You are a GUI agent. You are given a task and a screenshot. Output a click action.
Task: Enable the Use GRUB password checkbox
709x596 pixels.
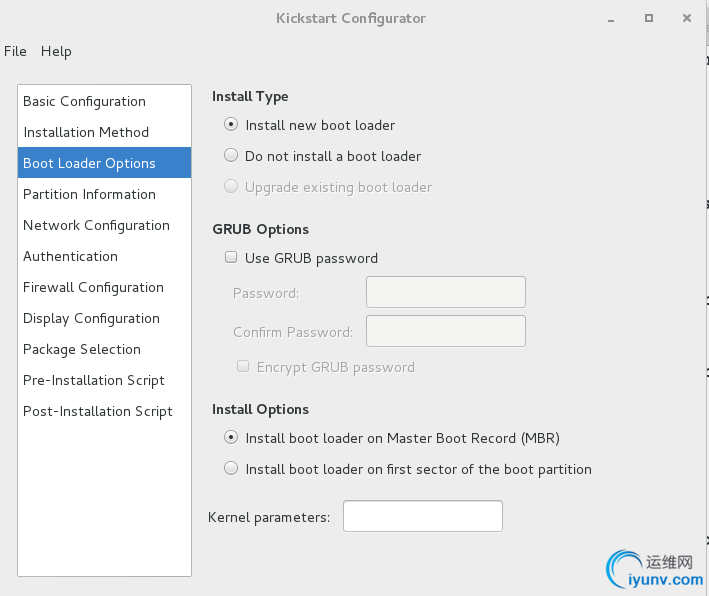click(x=232, y=258)
